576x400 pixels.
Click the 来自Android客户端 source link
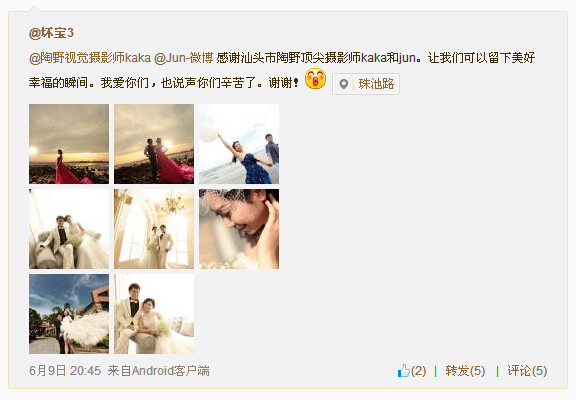(159, 371)
